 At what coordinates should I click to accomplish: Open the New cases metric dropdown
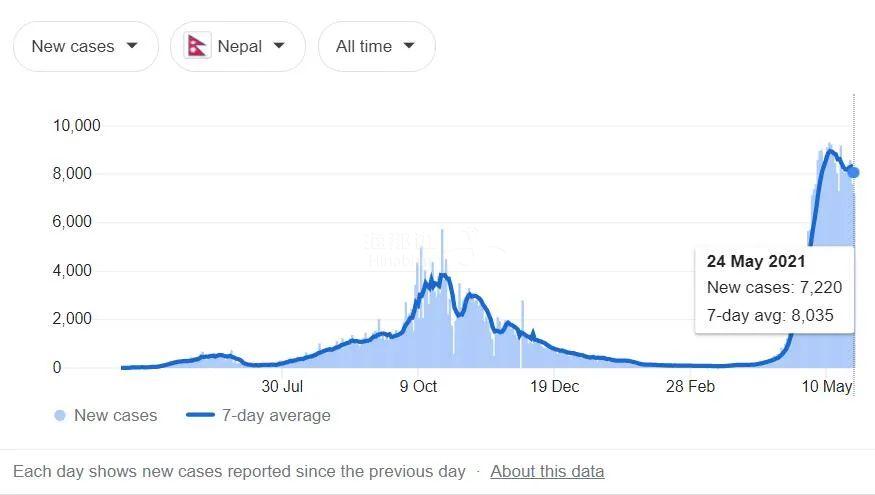pos(86,46)
